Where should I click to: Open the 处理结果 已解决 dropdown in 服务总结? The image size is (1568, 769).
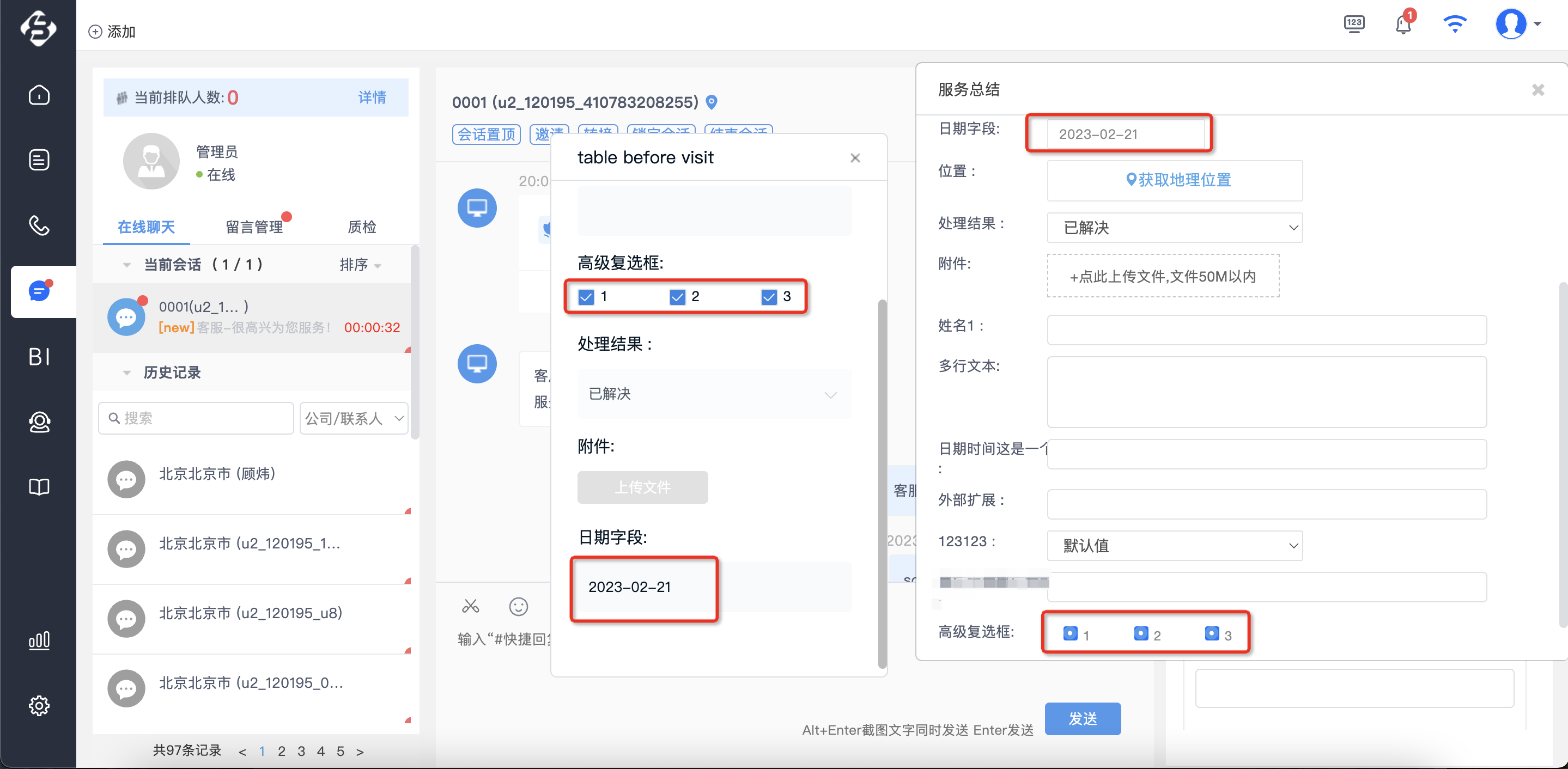coord(1174,228)
